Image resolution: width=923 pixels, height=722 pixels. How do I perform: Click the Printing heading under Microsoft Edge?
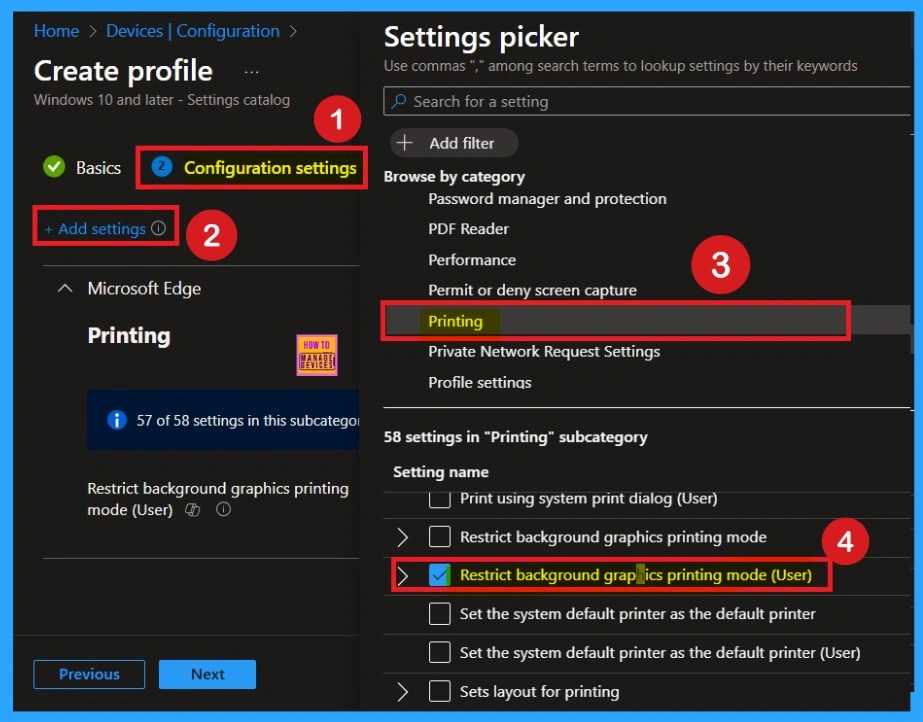tap(129, 336)
